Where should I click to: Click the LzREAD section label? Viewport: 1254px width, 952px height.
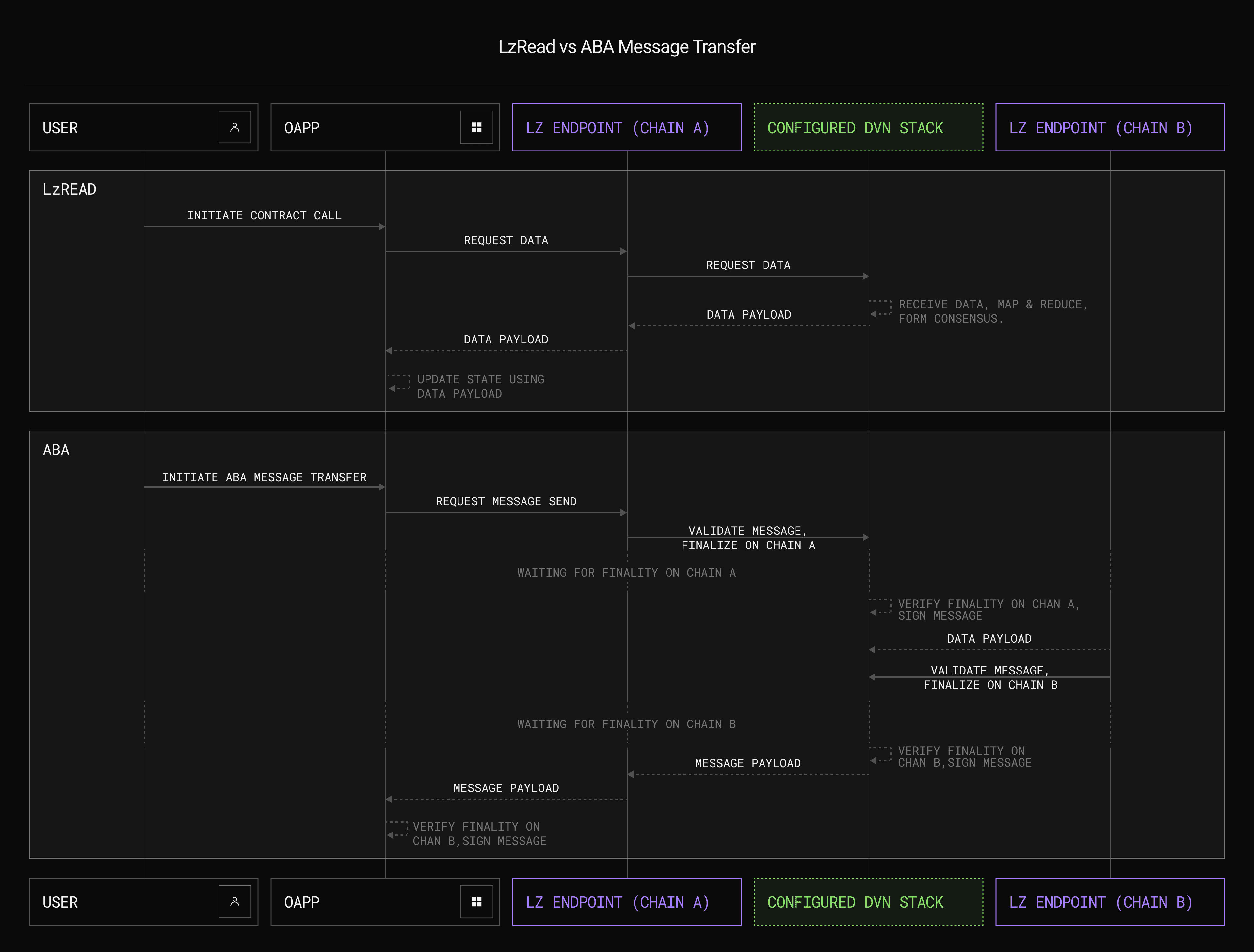point(69,189)
